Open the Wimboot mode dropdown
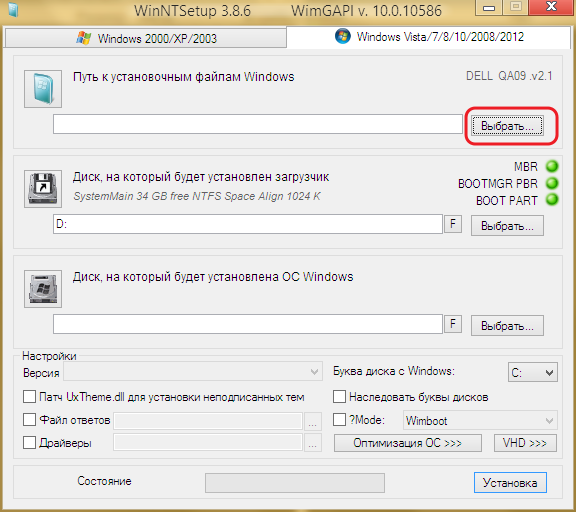The height and width of the screenshot is (512, 576). click(480, 420)
